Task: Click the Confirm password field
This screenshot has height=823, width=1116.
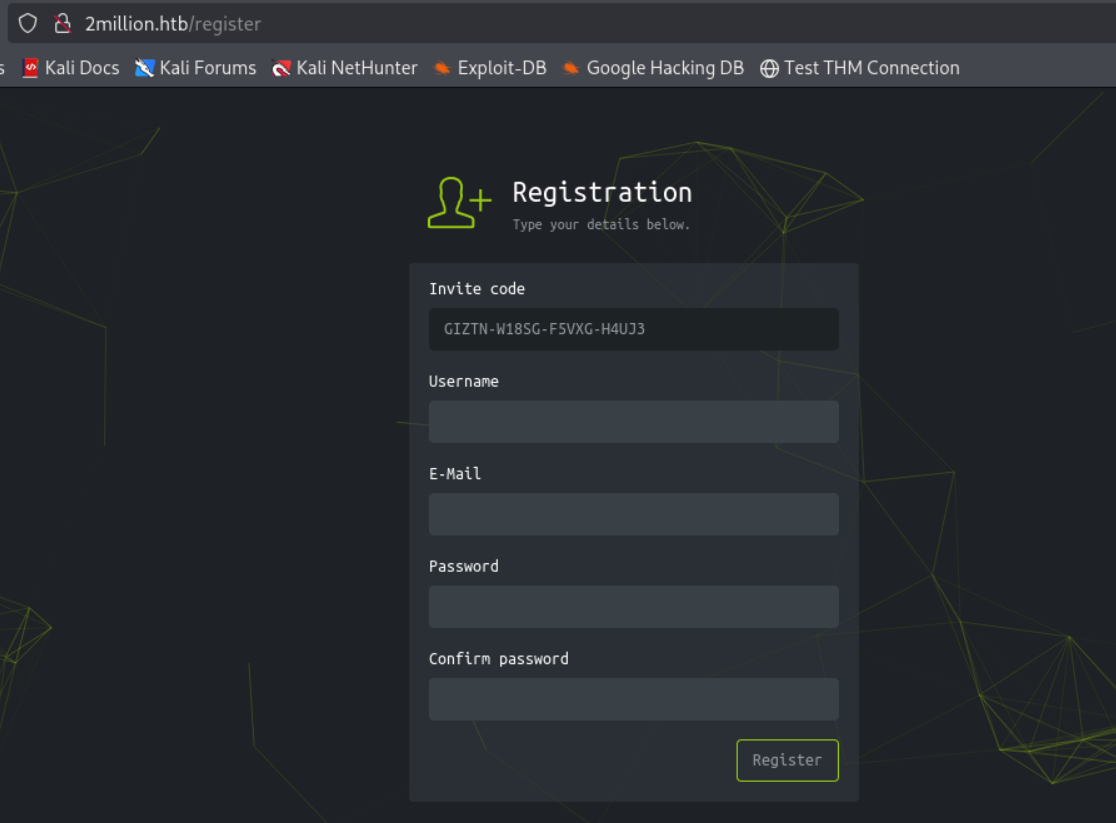Action: point(633,699)
